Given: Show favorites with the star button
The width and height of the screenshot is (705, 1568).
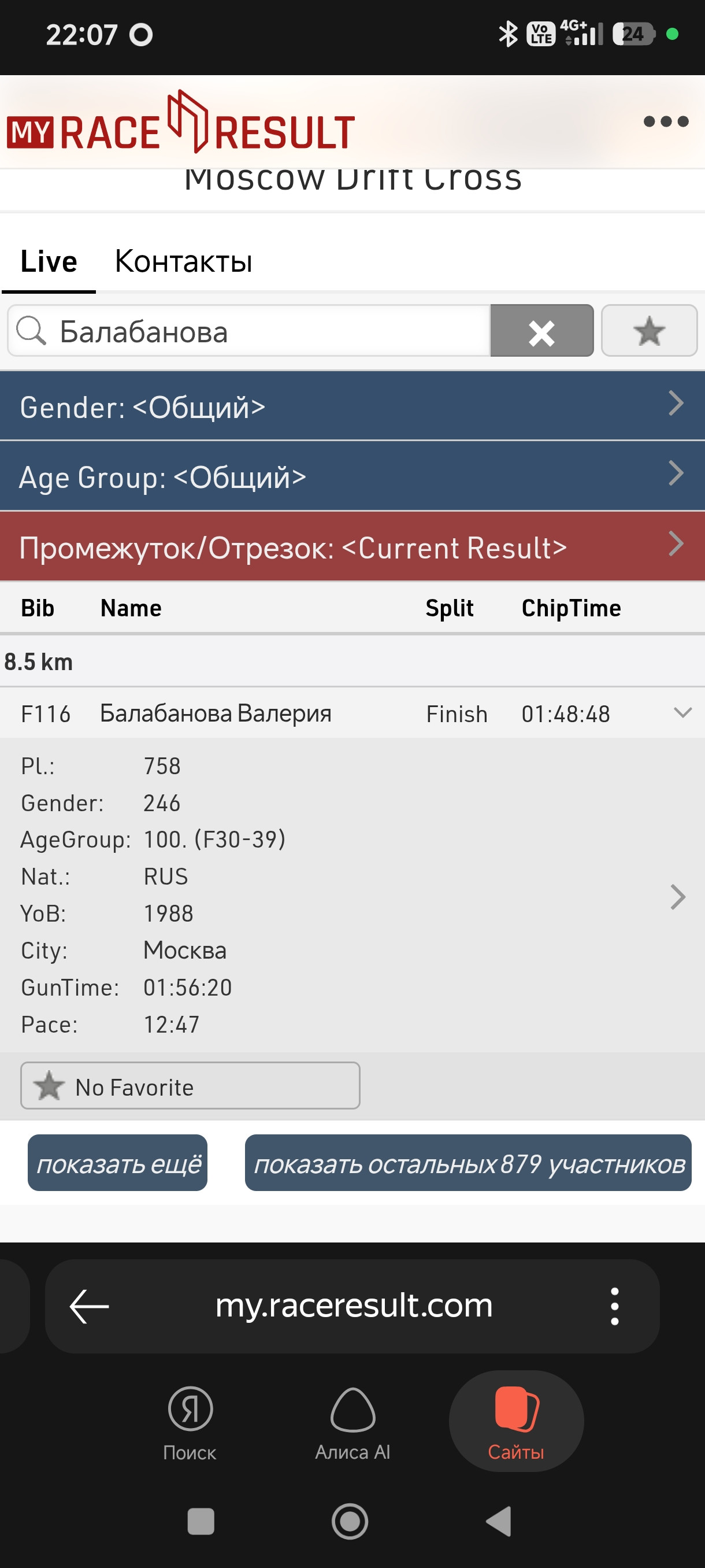Looking at the screenshot, I should click(x=649, y=331).
